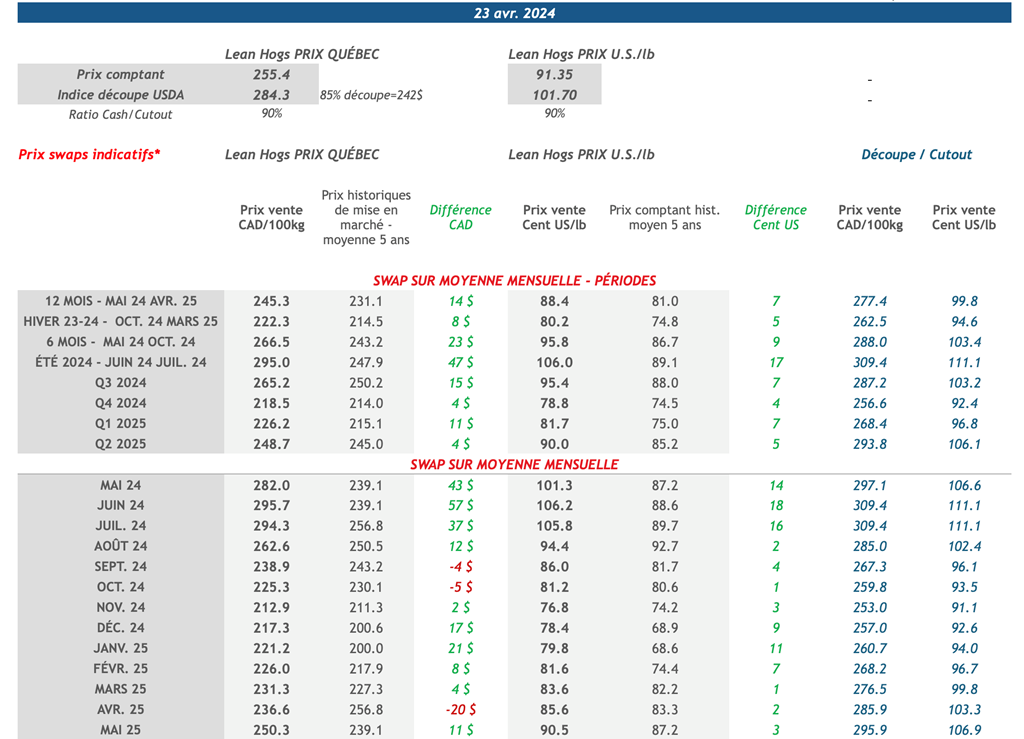Select the "Prix comptant" row label

pyautogui.click(x=121, y=75)
